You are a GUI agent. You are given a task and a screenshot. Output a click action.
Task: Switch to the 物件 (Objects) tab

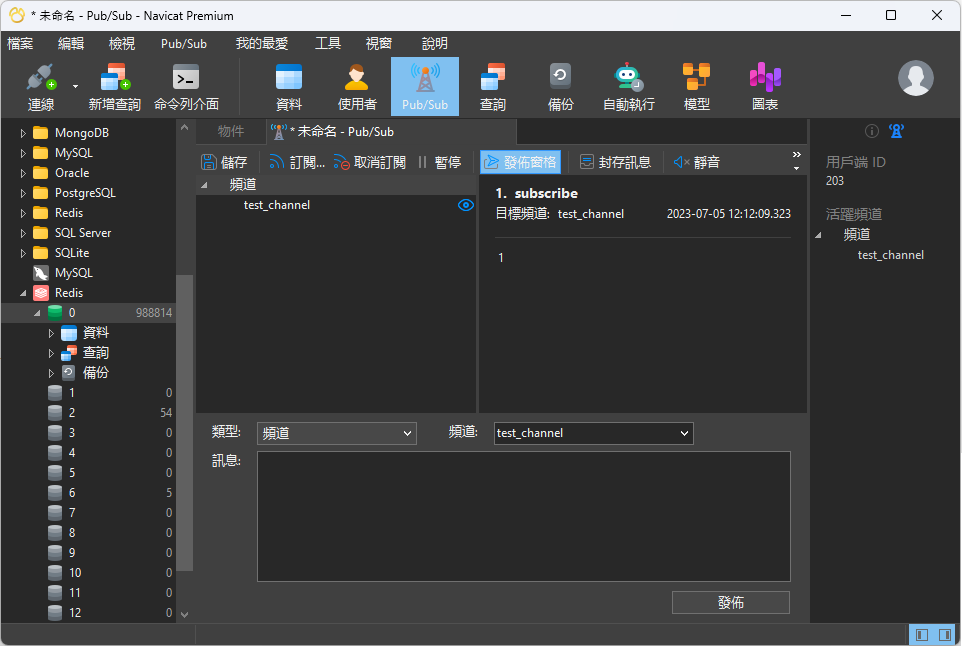click(x=229, y=130)
